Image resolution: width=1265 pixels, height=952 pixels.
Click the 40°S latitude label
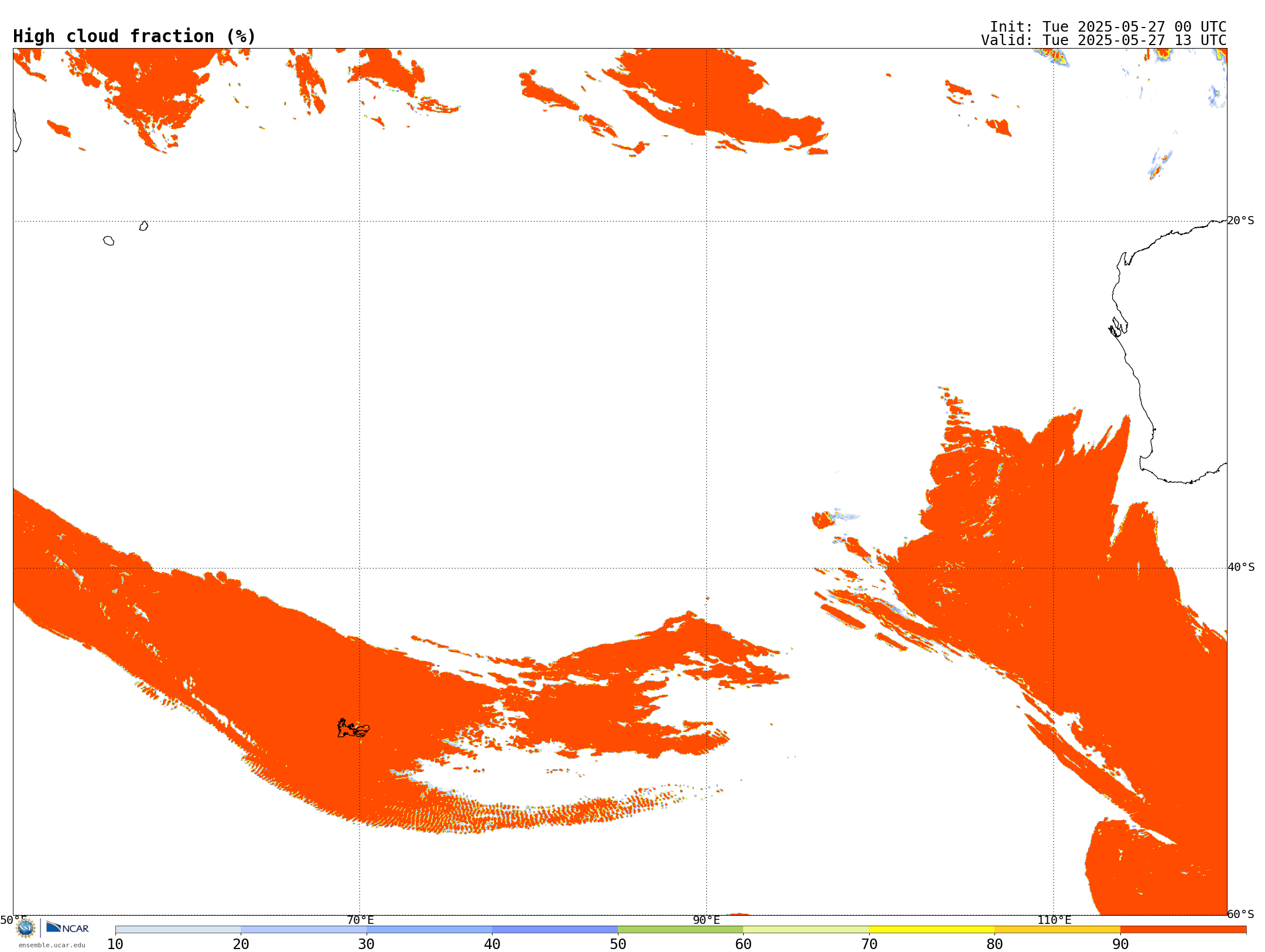[x=1241, y=567]
